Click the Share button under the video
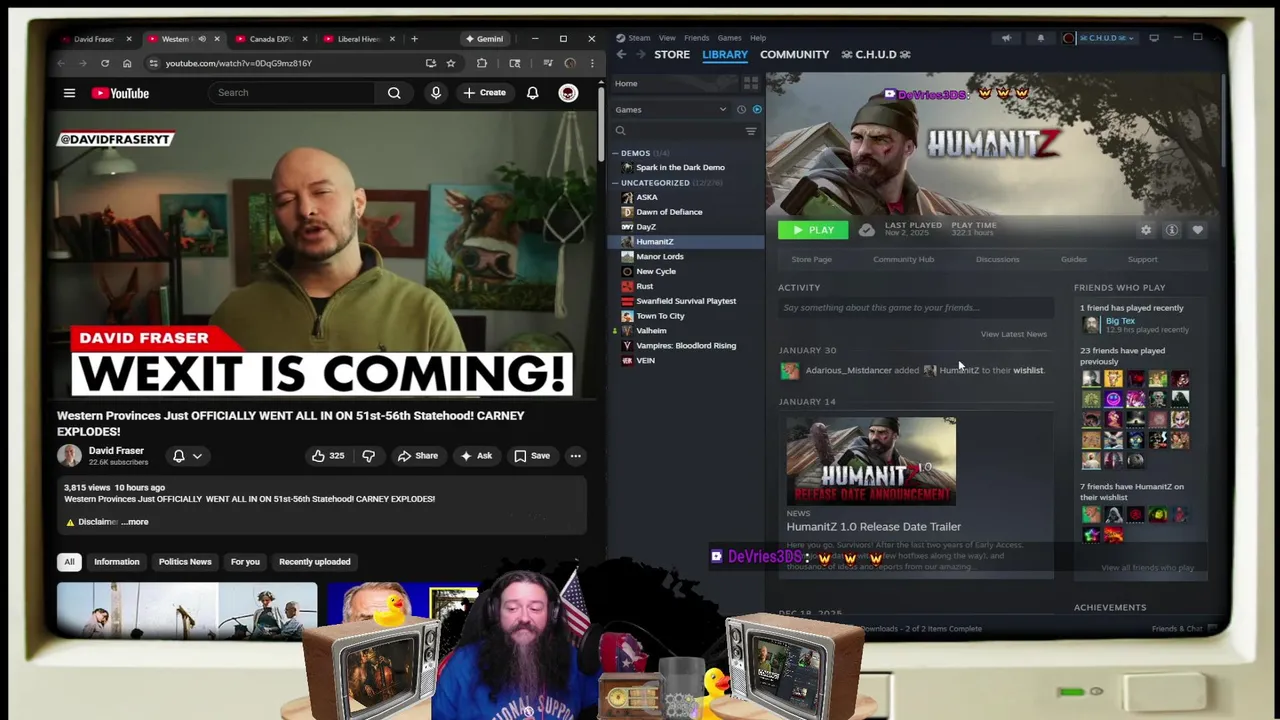The width and height of the screenshot is (1280, 720). point(418,456)
